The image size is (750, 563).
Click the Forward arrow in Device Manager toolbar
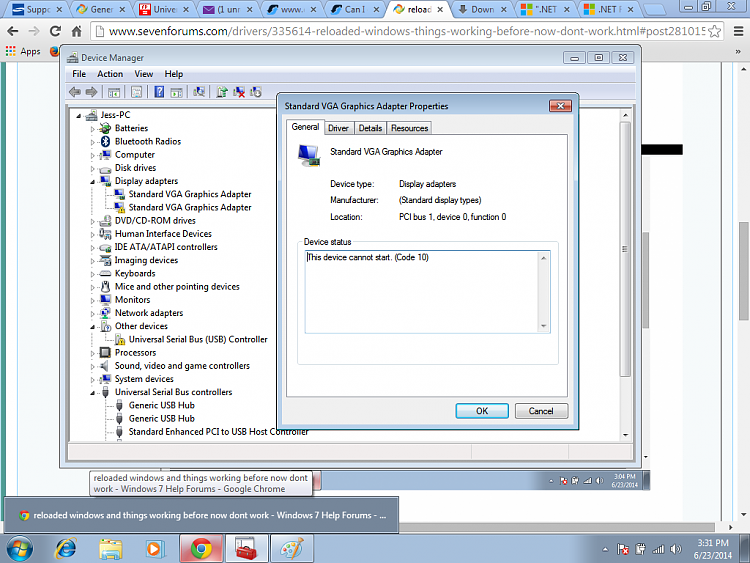91,92
